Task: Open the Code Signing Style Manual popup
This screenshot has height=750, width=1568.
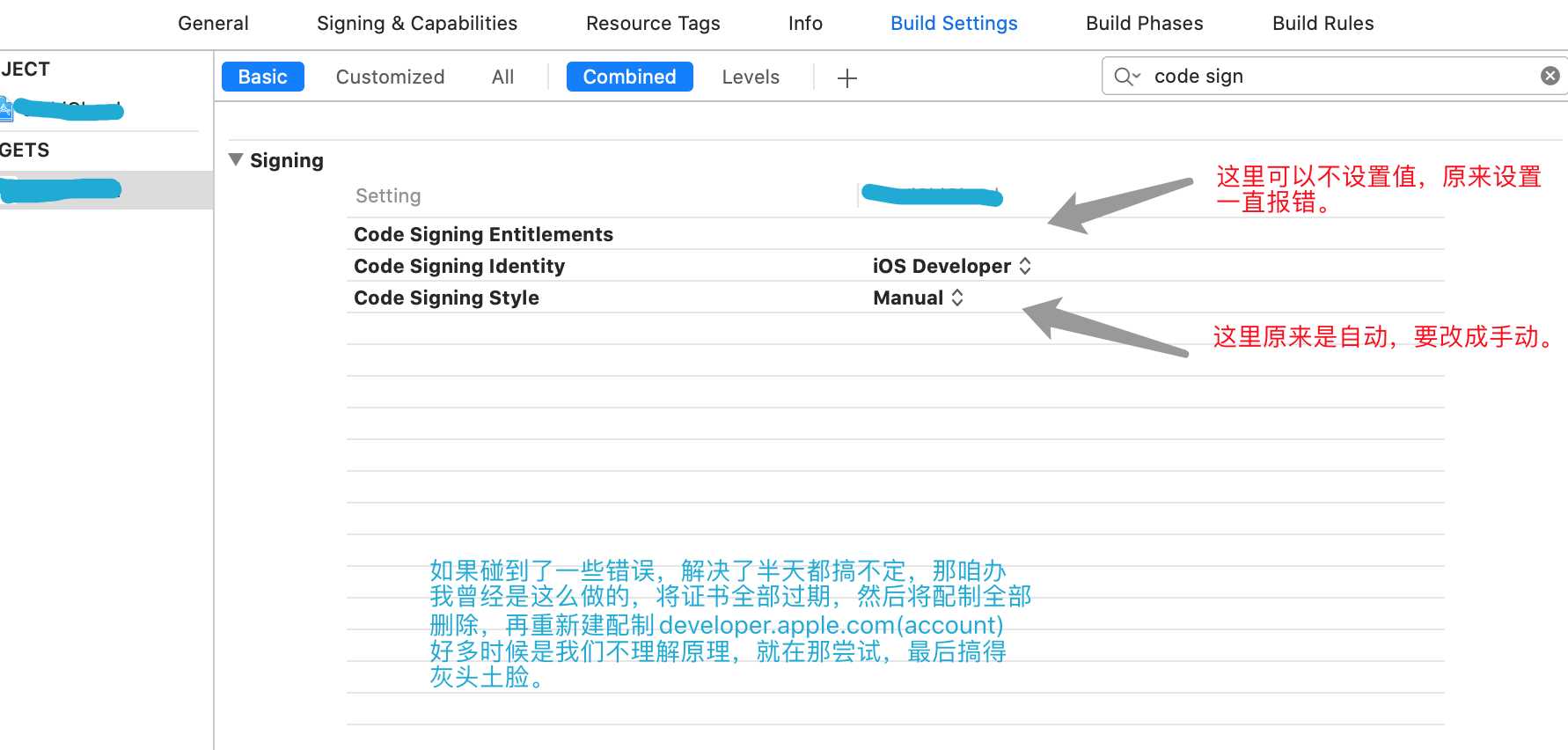Action: [918, 298]
